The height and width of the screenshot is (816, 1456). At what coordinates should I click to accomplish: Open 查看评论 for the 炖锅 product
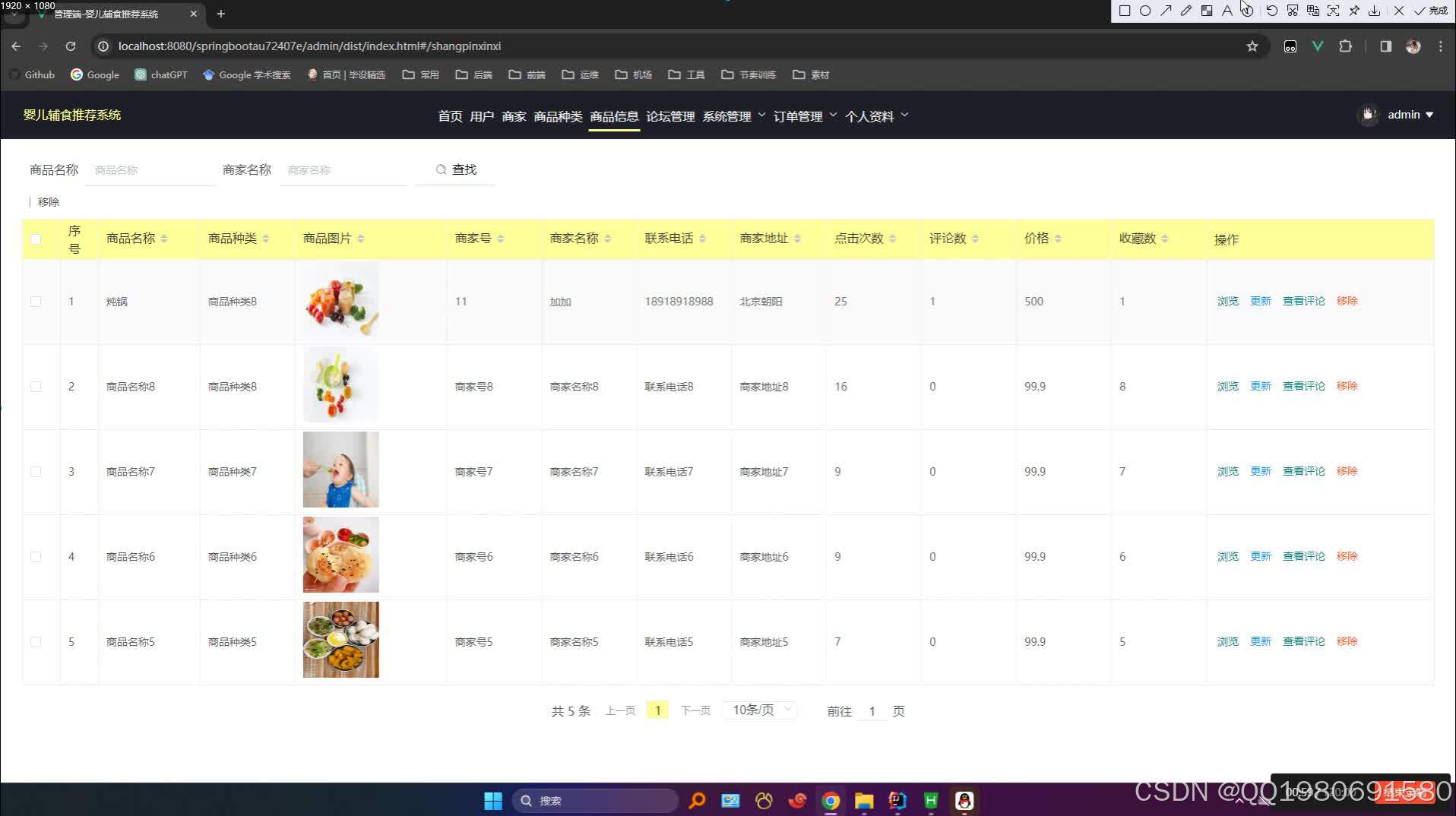pos(1303,301)
